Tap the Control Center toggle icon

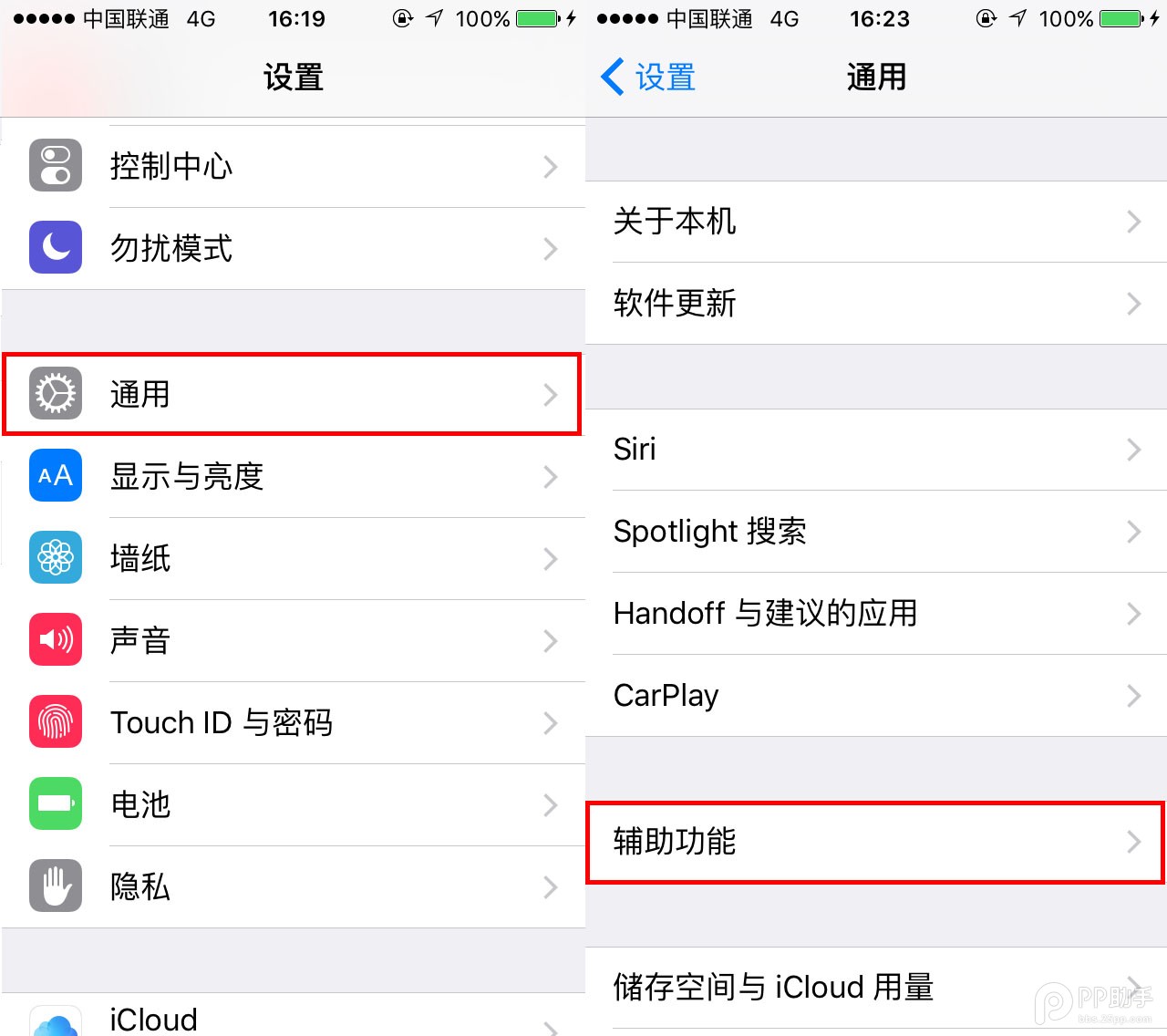pyautogui.click(x=56, y=166)
